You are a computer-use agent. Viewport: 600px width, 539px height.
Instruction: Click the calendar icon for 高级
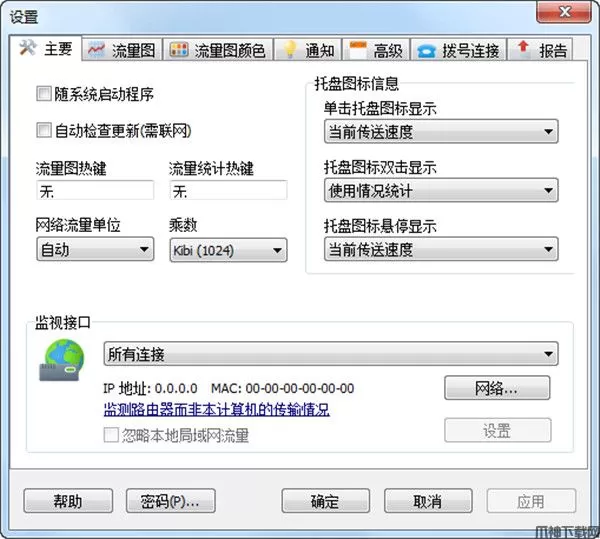(x=358, y=50)
